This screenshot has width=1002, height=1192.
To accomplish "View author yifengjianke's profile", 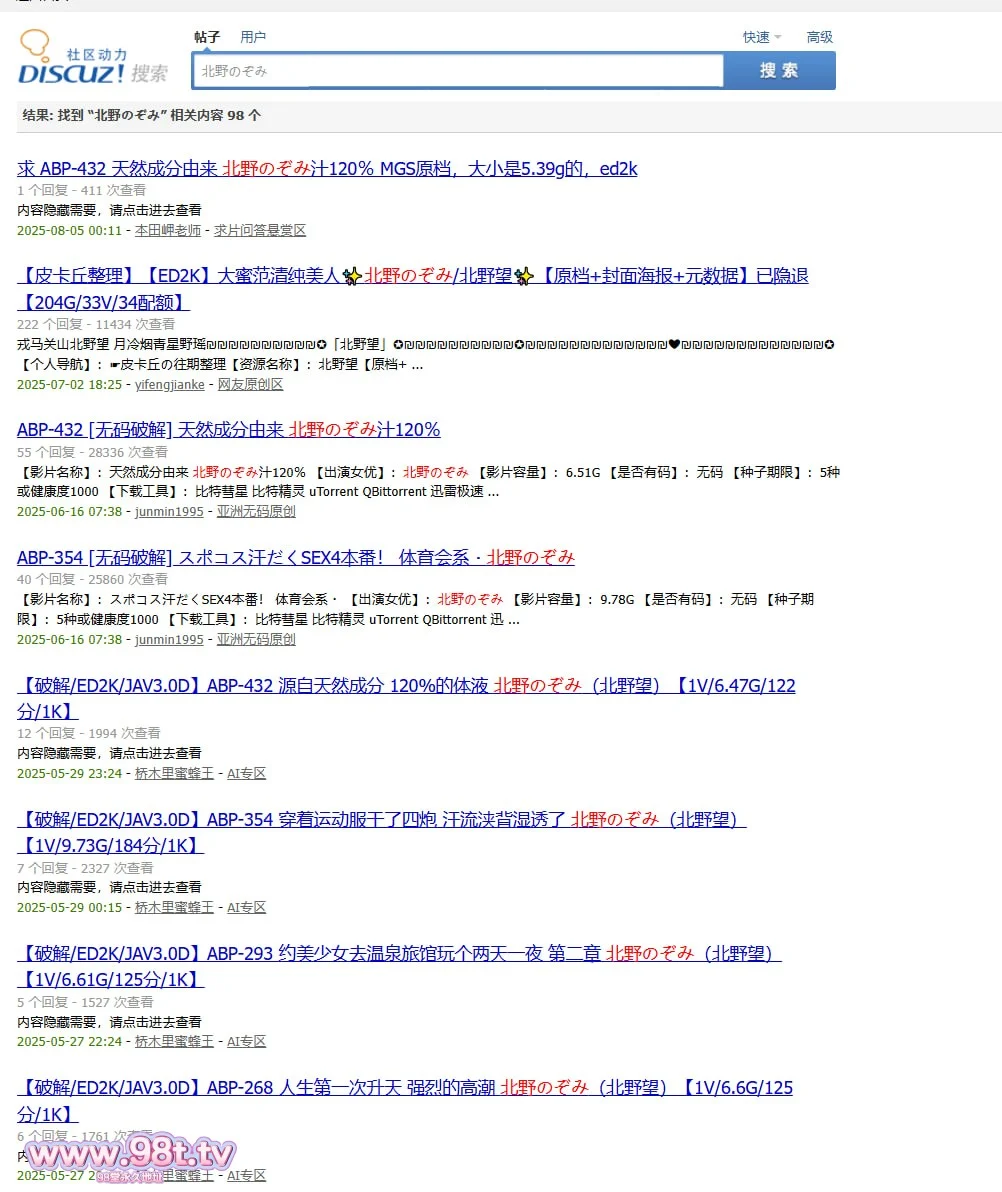I will point(170,384).
